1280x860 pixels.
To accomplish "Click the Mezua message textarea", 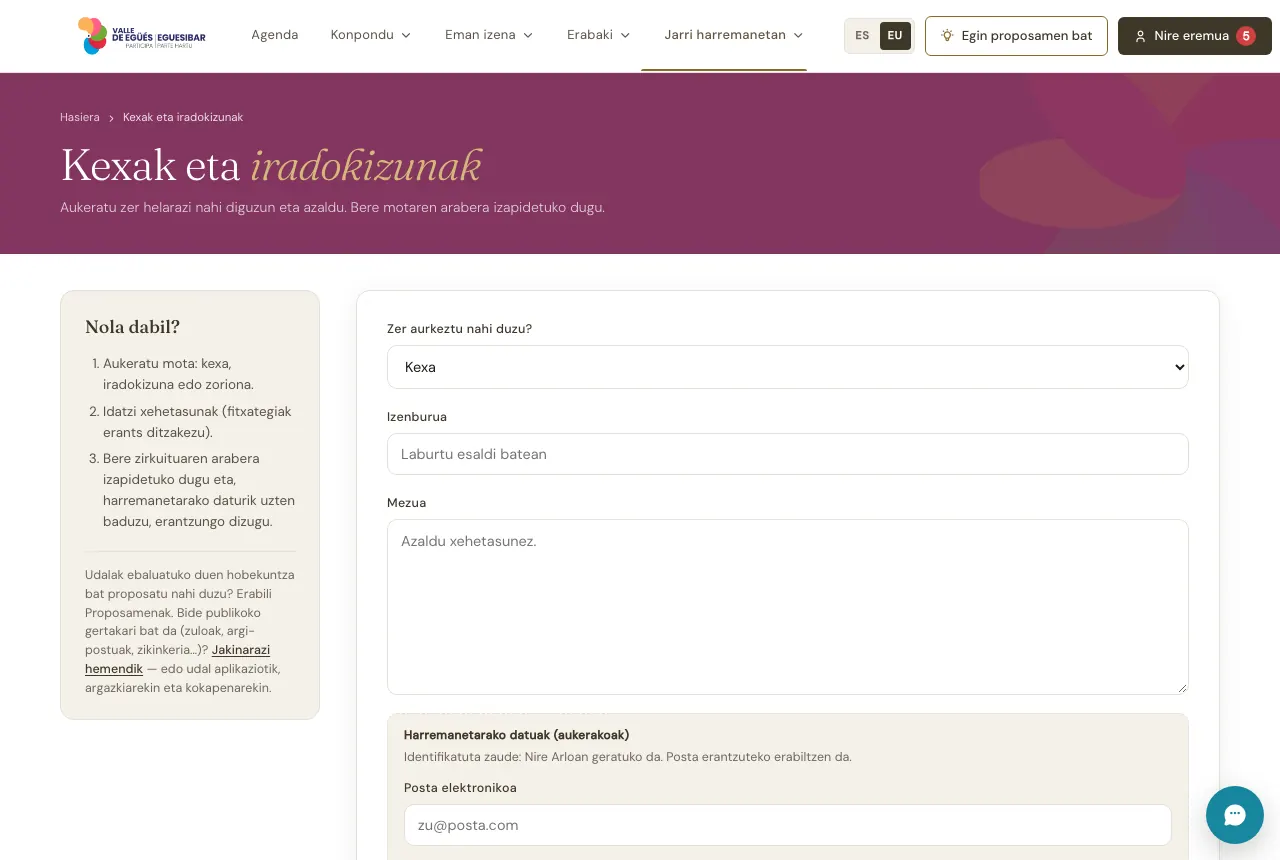I will click(788, 607).
